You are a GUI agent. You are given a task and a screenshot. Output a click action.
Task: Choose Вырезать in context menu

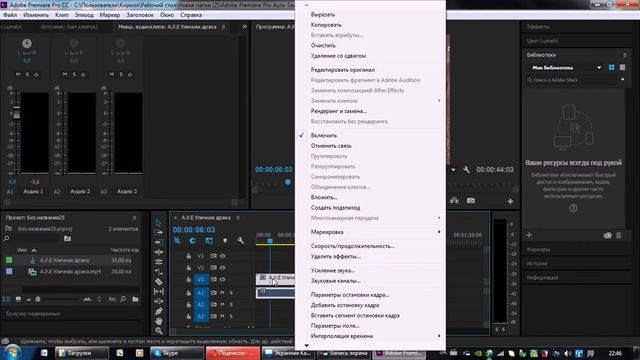click(323, 14)
